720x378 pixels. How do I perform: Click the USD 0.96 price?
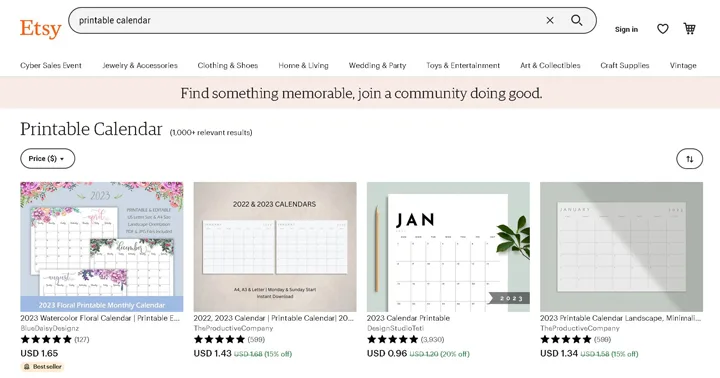(387, 353)
